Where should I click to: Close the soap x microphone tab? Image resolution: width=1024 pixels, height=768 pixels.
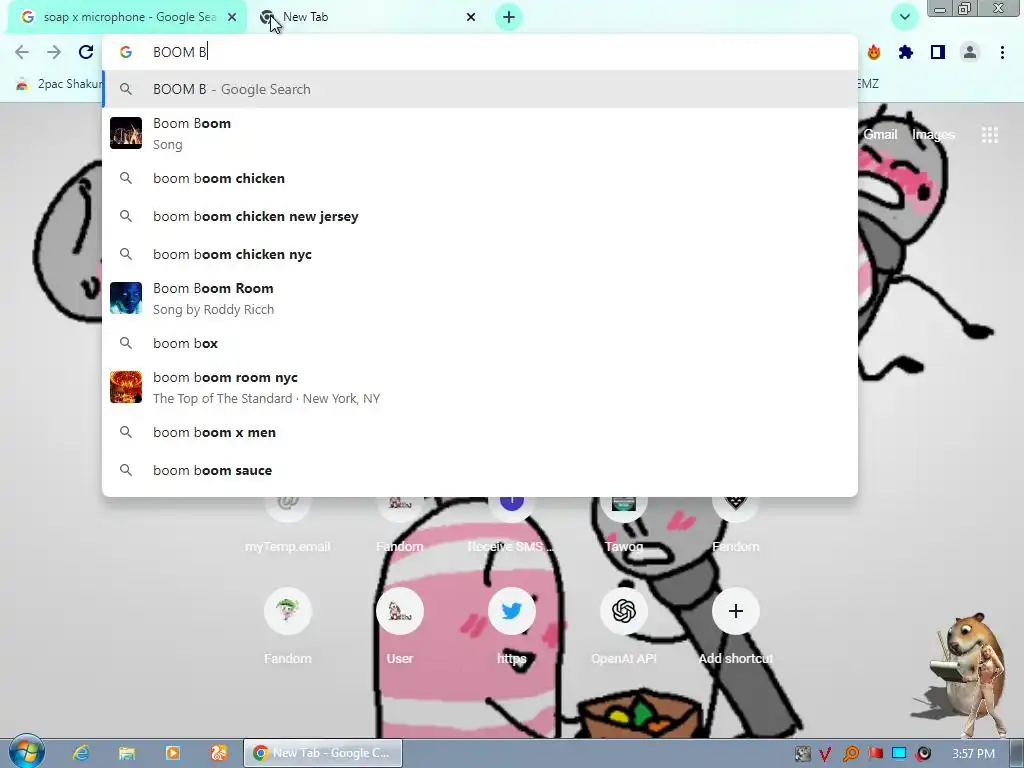(232, 17)
